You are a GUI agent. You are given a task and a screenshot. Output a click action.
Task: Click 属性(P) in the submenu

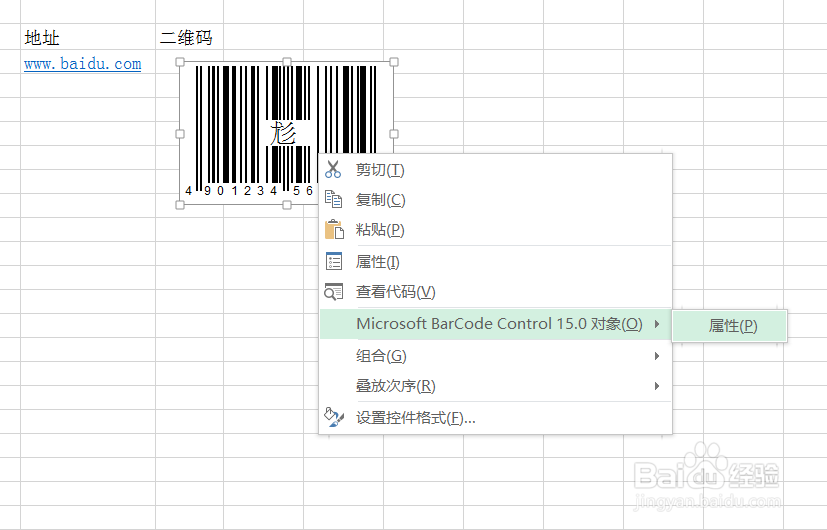tap(730, 326)
